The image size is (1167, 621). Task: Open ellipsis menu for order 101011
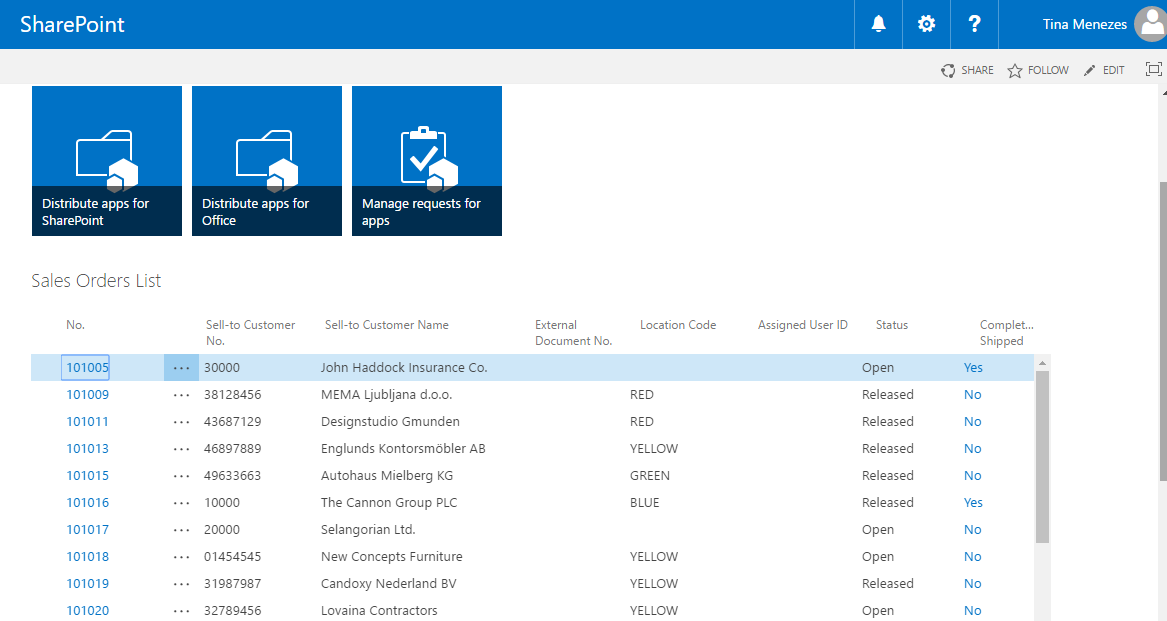coord(181,421)
